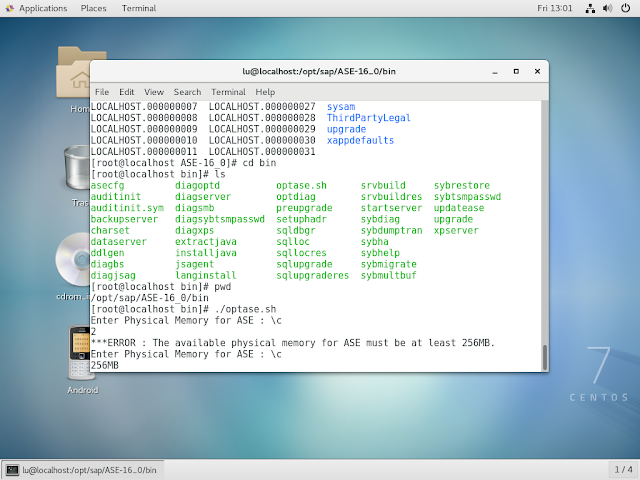Click the 'ThirdPartyLegal' directory name

[x=369, y=118]
